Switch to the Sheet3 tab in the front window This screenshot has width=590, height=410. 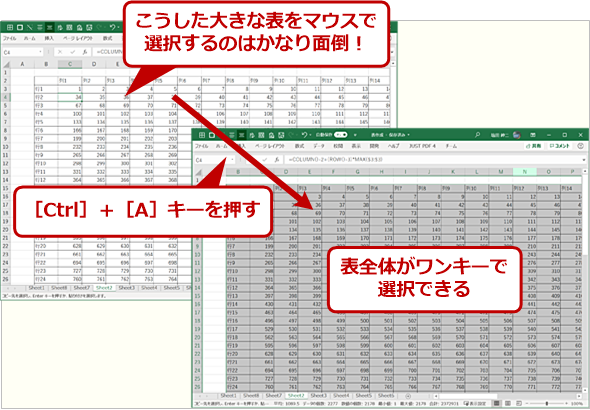pyautogui.click(x=318, y=396)
